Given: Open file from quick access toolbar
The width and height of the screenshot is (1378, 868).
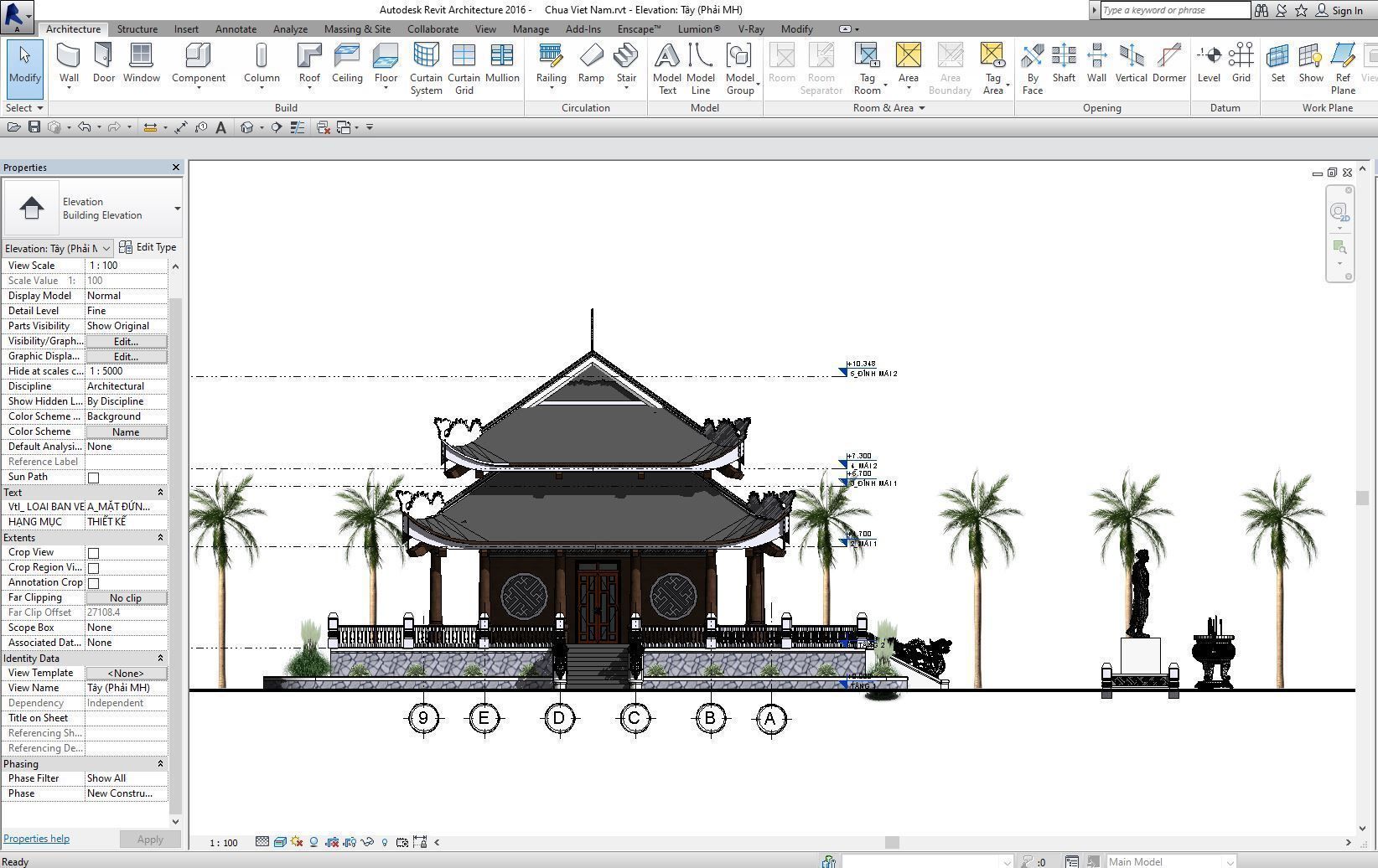Looking at the screenshot, I should [x=13, y=127].
